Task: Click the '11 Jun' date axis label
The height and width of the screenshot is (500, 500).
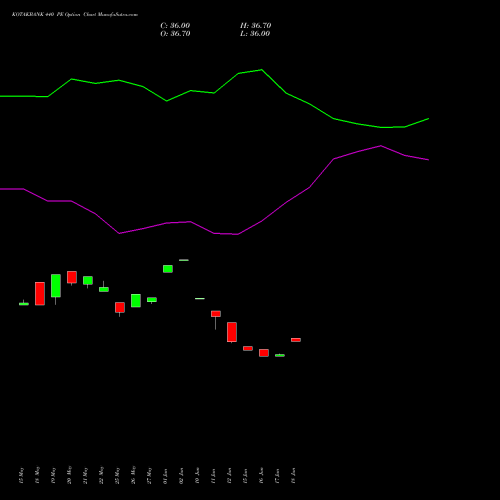Action: 213,476
